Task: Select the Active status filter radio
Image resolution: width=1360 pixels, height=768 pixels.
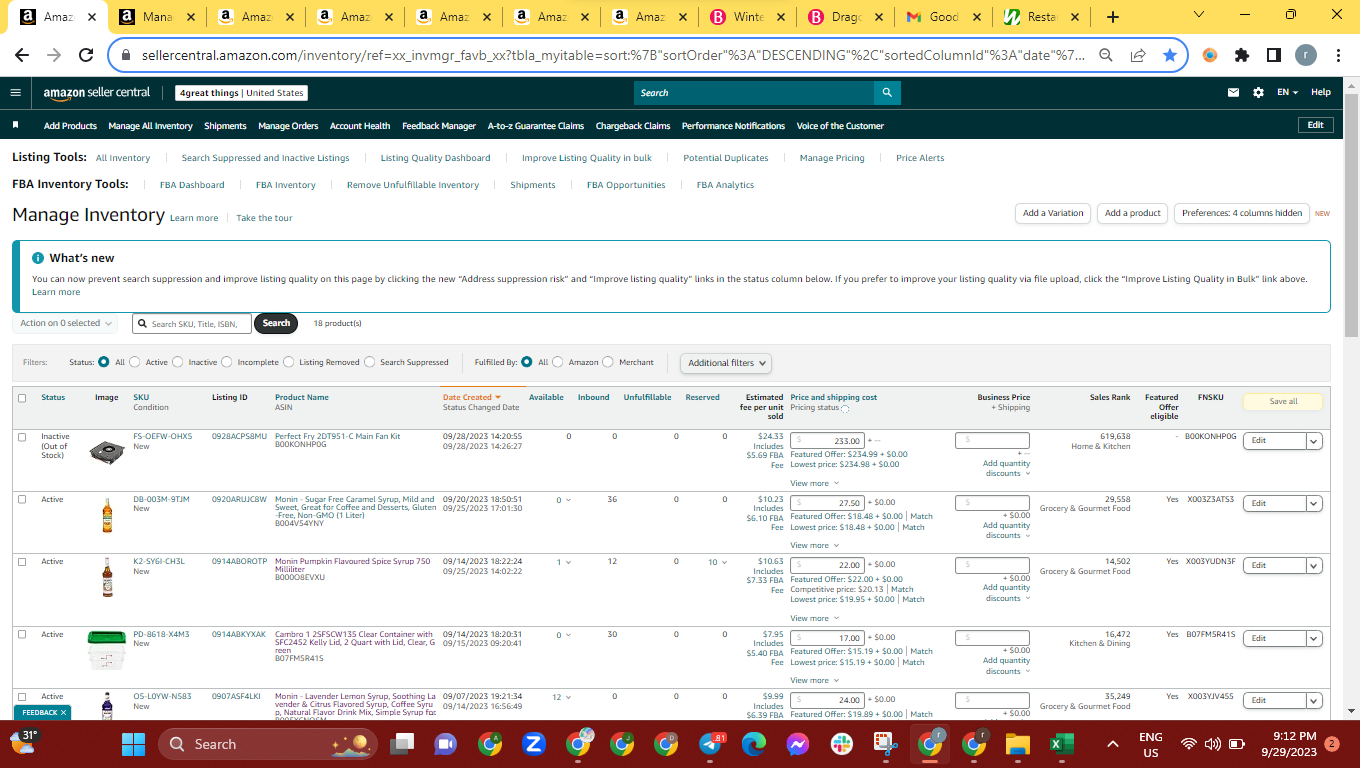Action: point(136,362)
